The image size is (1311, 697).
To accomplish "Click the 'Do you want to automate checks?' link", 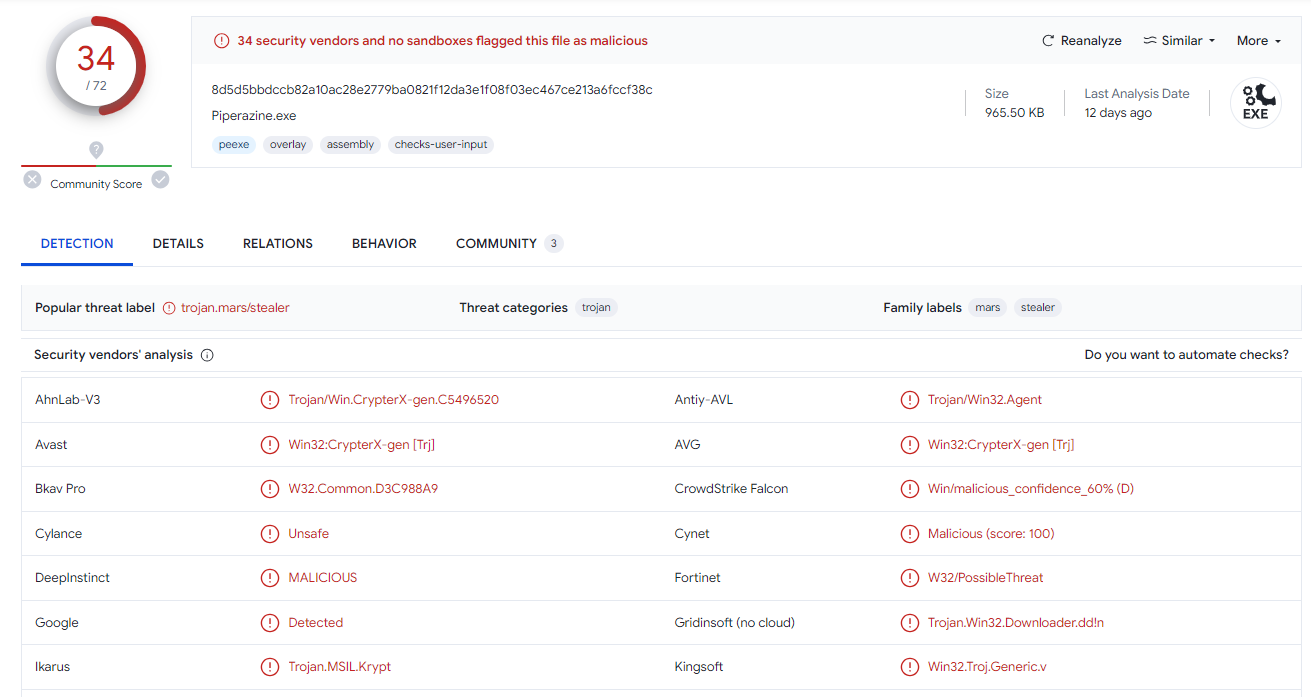I will coord(1186,355).
